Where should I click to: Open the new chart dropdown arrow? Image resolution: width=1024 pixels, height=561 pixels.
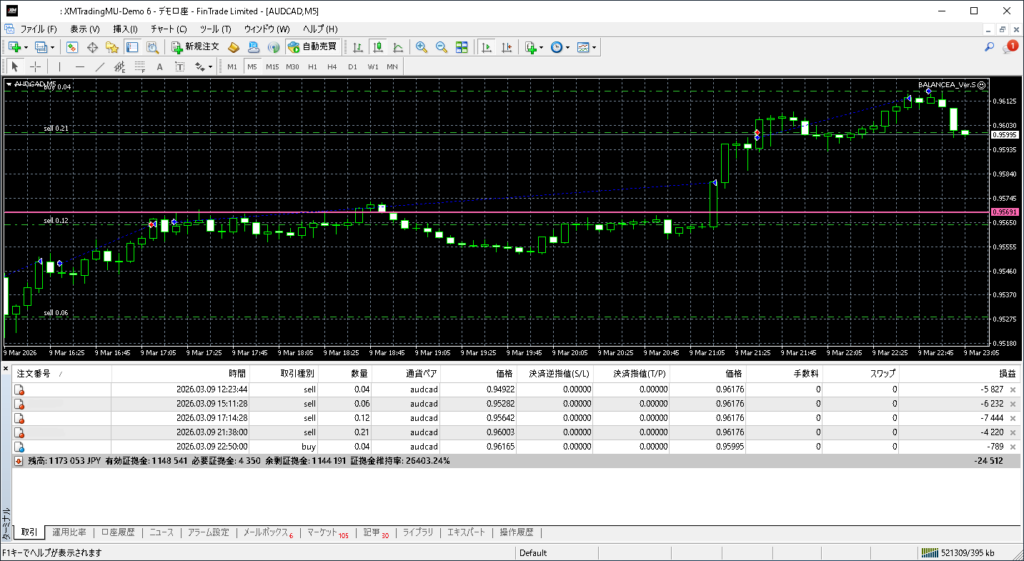(x=26, y=47)
